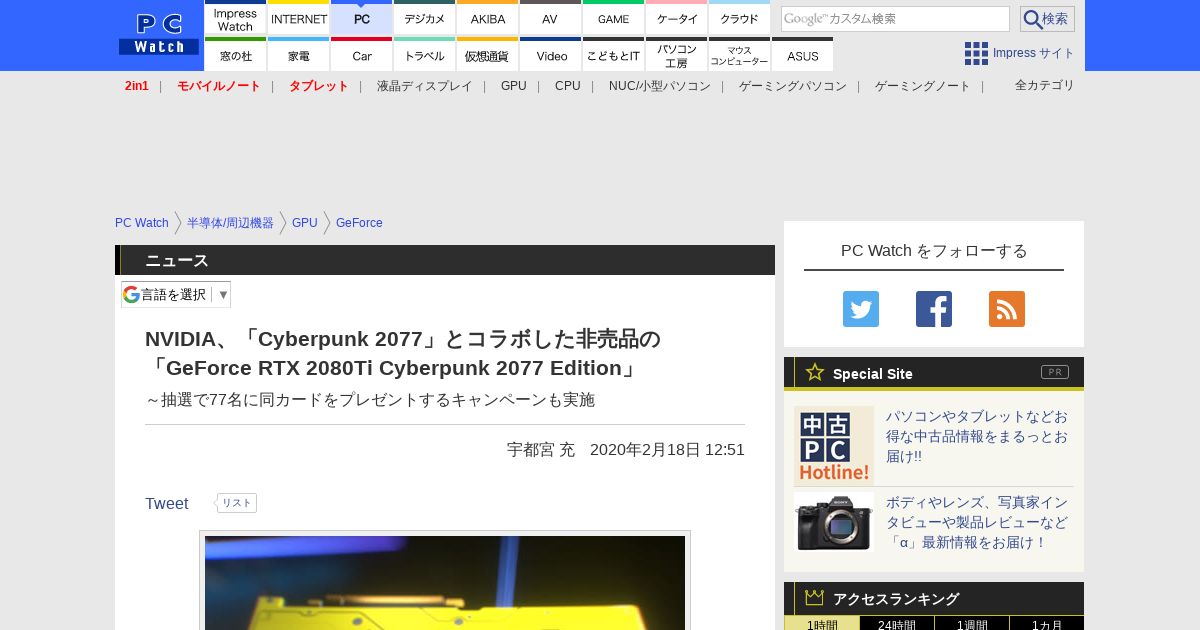Go to the NUC/小型パソコン category

point(660,86)
